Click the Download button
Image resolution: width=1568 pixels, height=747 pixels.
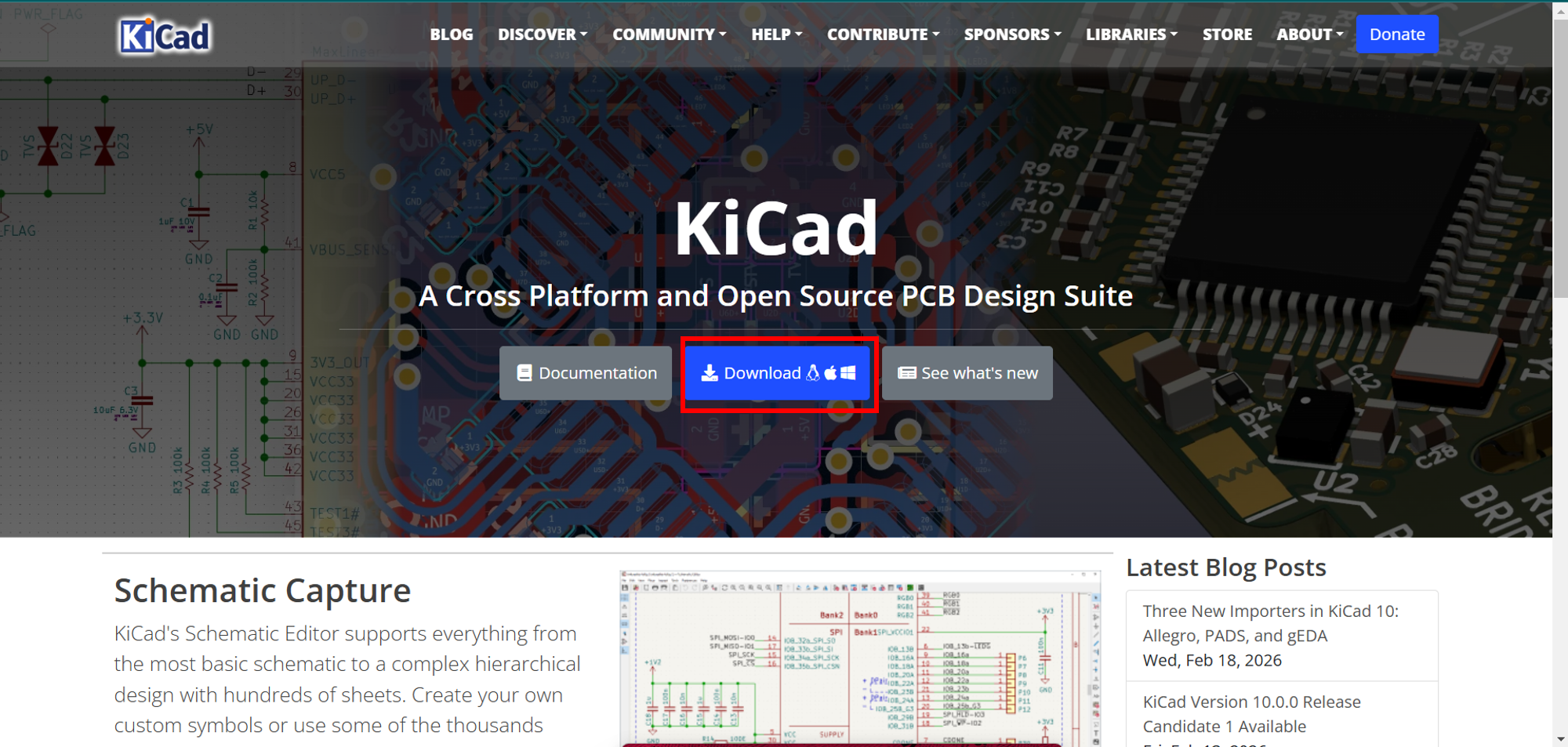pyautogui.click(x=778, y=373)
